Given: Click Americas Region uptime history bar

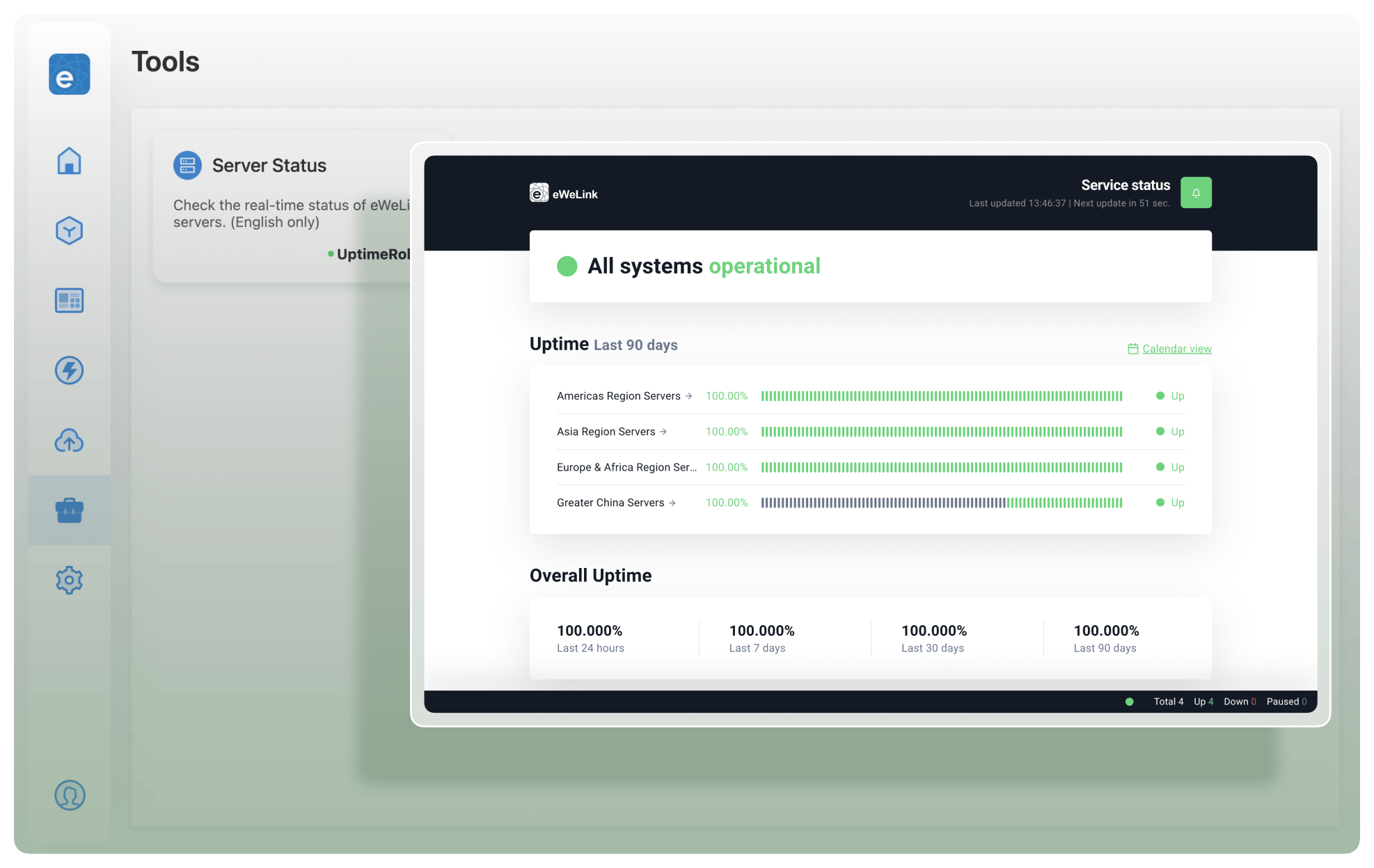Looking at the screenshot, I should pos(941,396).
